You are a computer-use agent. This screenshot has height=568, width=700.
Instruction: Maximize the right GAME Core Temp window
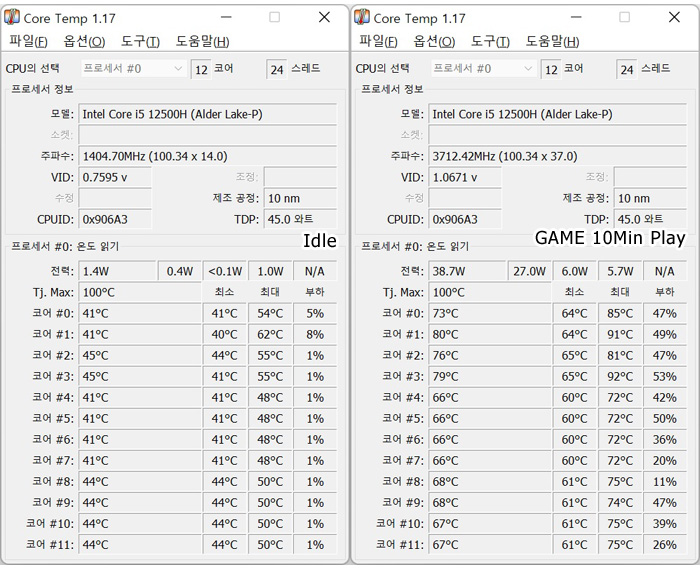tap(624, 17)
